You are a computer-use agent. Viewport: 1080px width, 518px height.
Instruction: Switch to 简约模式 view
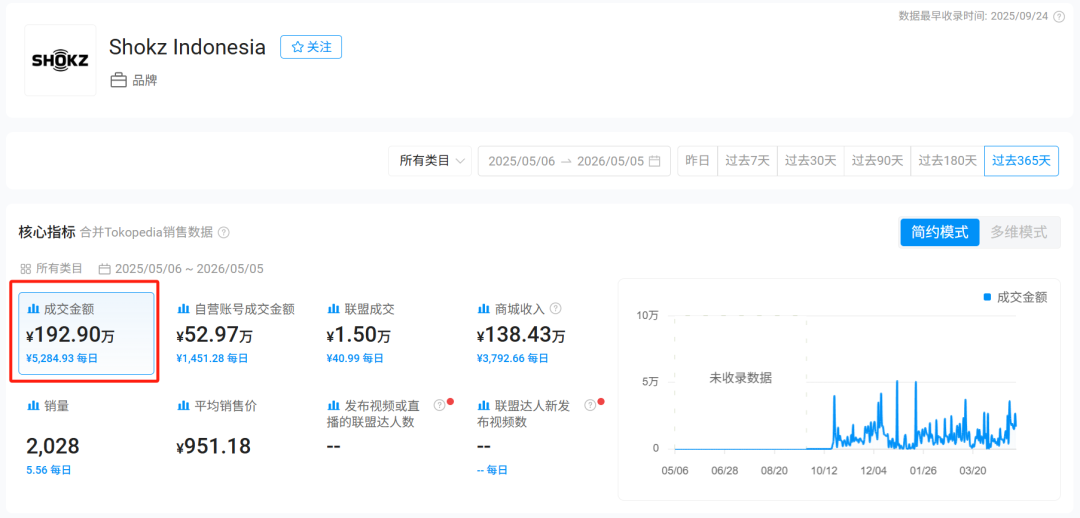[x=939, y=232]
